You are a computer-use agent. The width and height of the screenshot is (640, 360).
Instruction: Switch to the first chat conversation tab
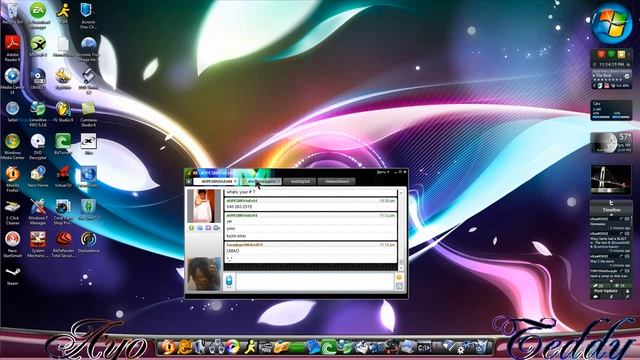pos(216,181)
